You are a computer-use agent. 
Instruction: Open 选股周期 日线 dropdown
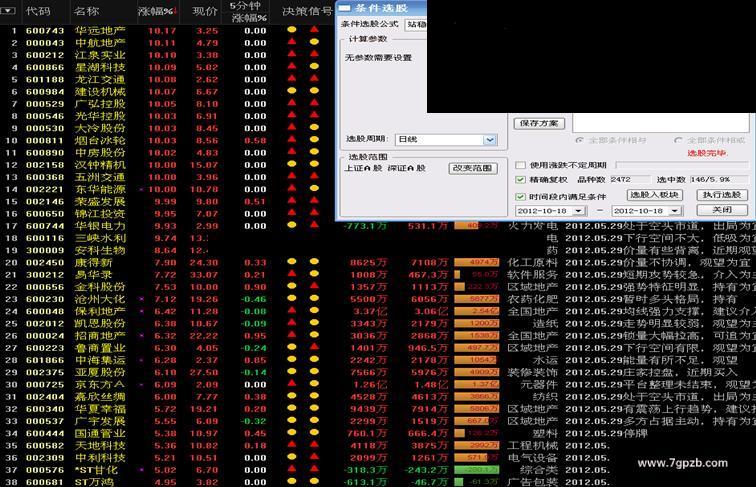coord(490,140)
